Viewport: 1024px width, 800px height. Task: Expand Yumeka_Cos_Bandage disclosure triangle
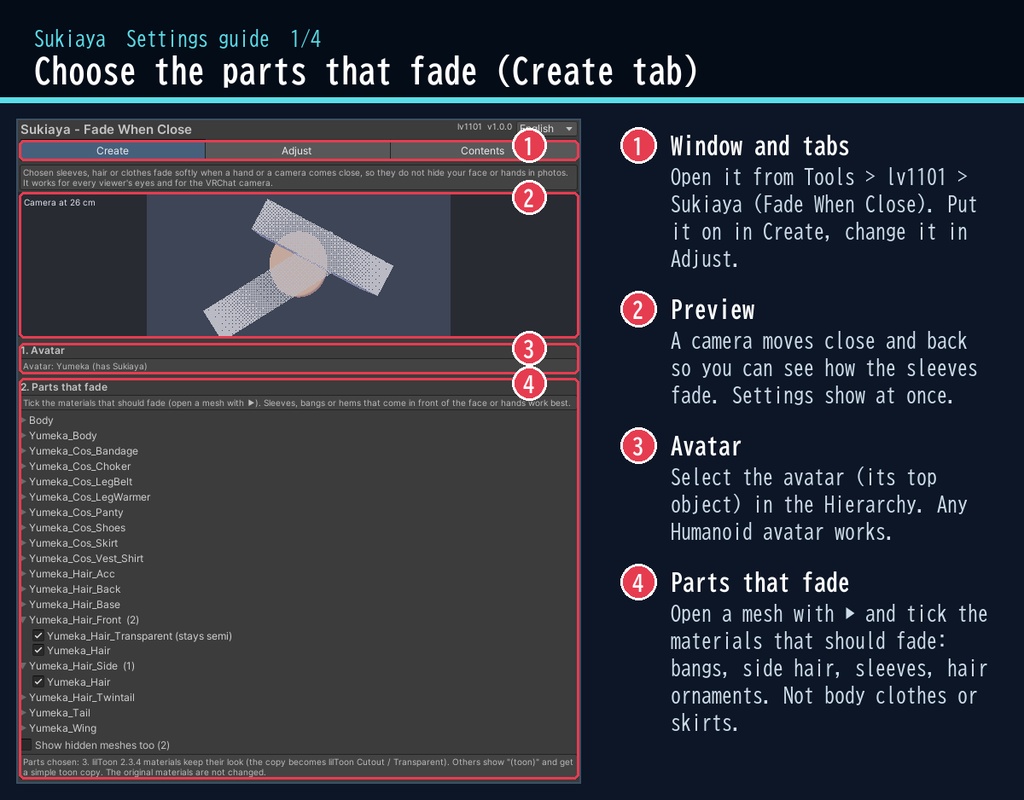point(24,451)
